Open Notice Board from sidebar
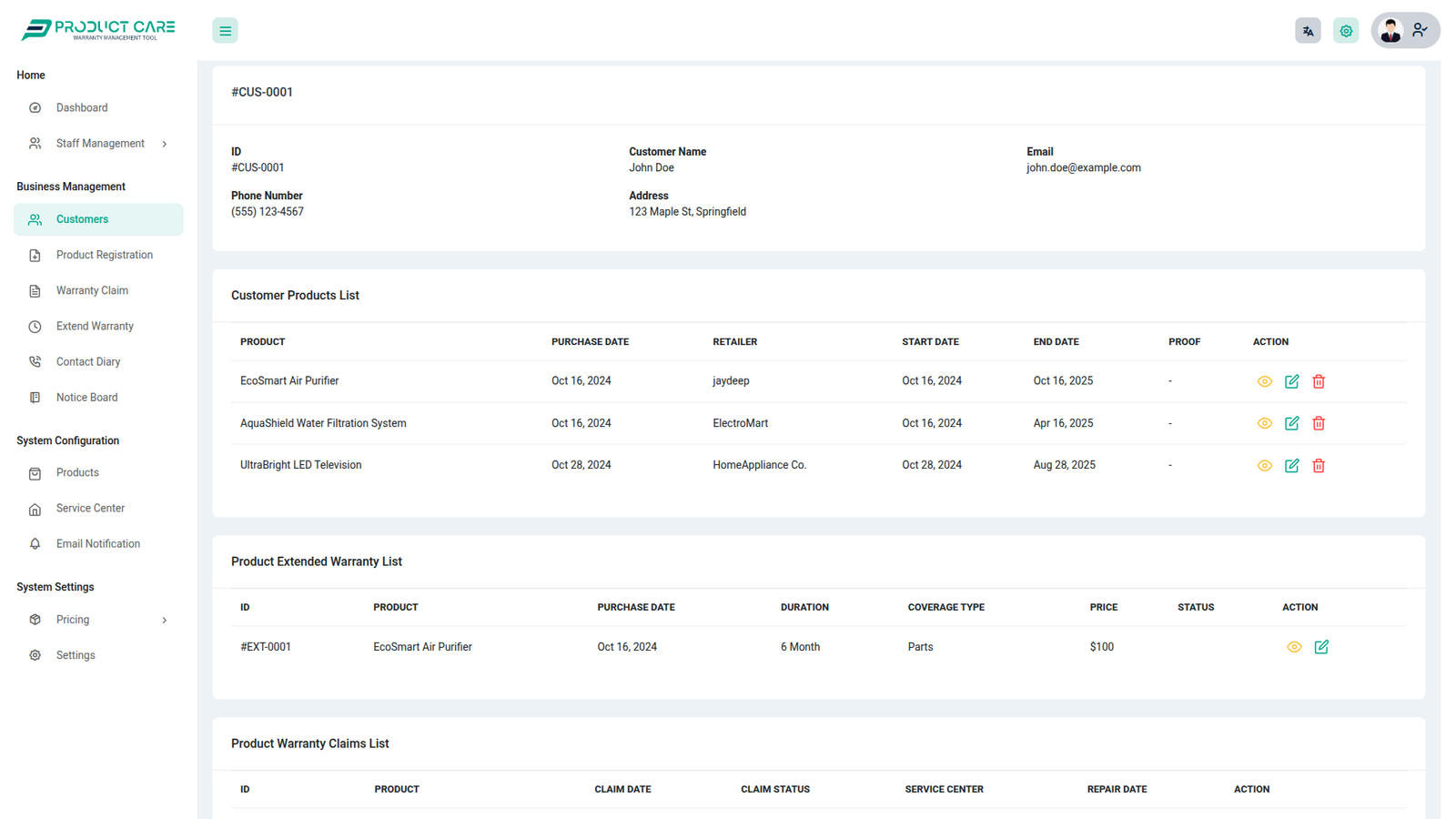The image size is (1456, 819). pyautogui.click(x=86, y=398)
